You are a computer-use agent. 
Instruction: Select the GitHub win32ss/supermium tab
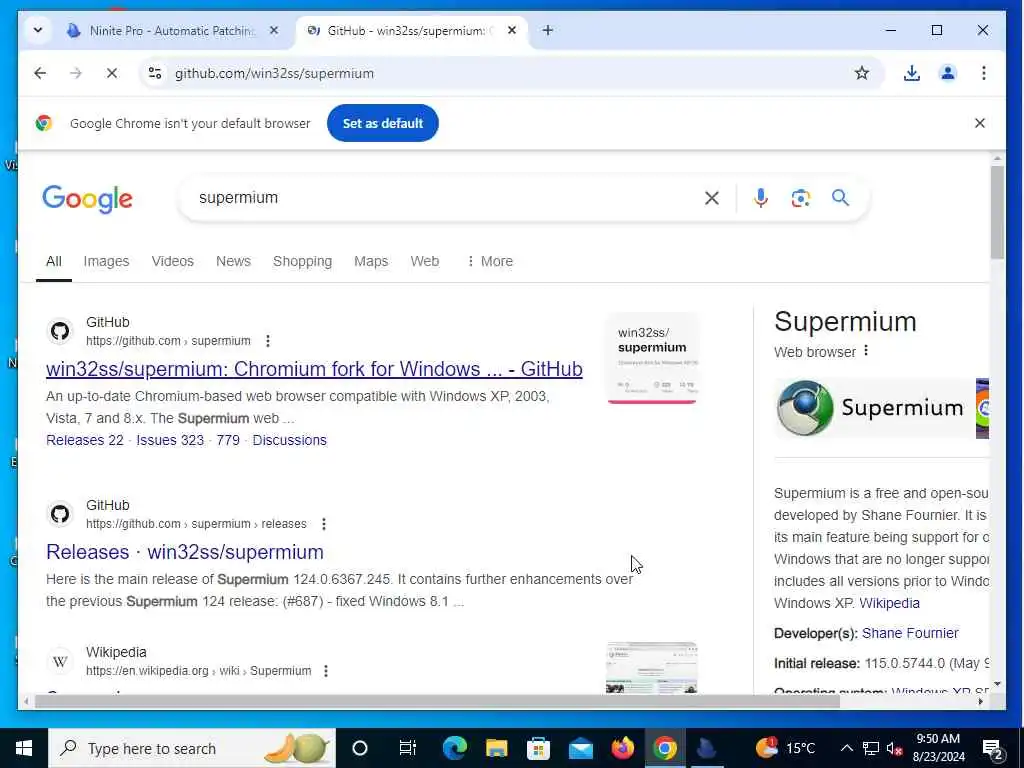pyautogui.click(x=411, y=31)
